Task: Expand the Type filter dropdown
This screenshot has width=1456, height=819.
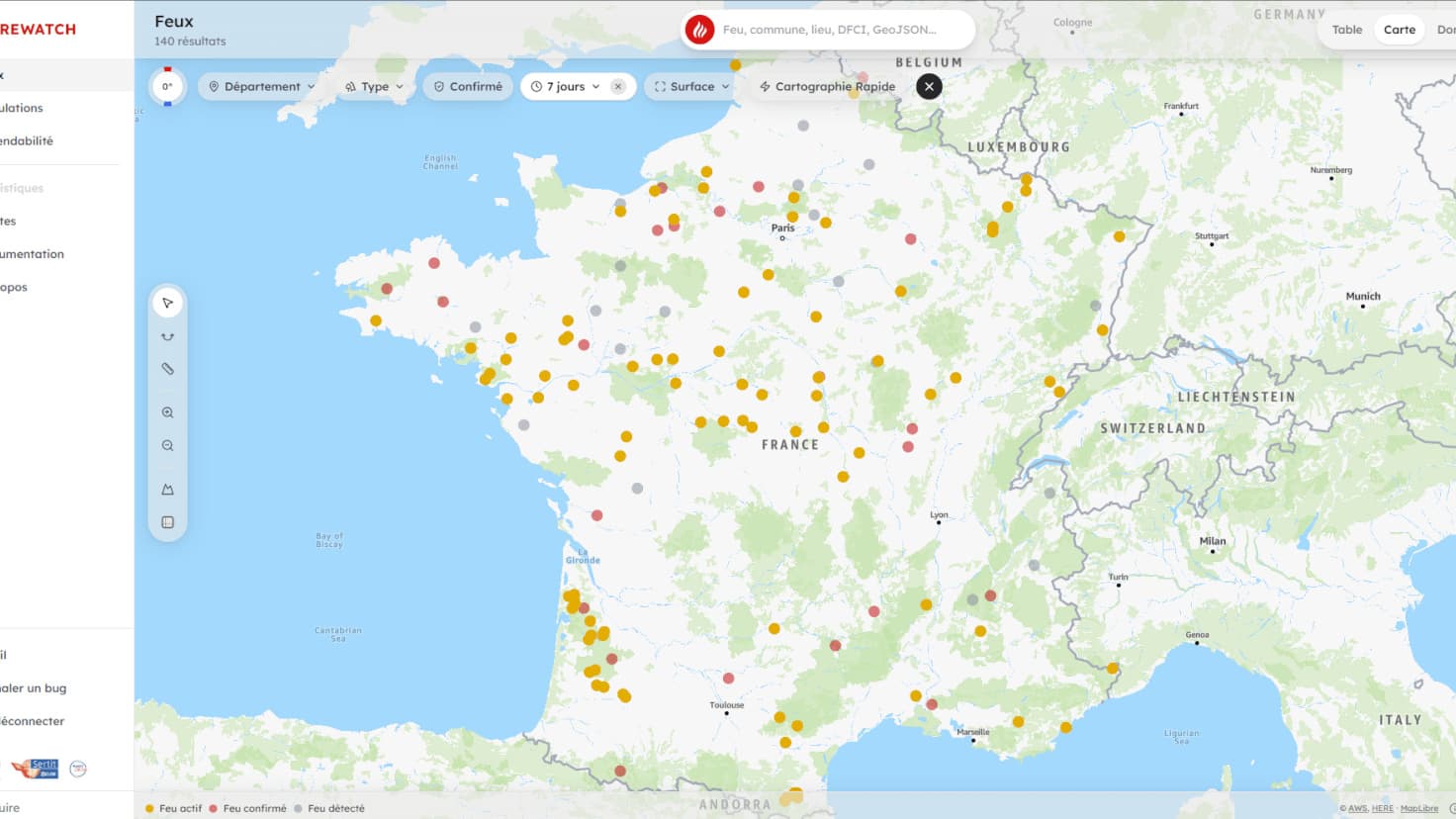Action: point(375,86)
